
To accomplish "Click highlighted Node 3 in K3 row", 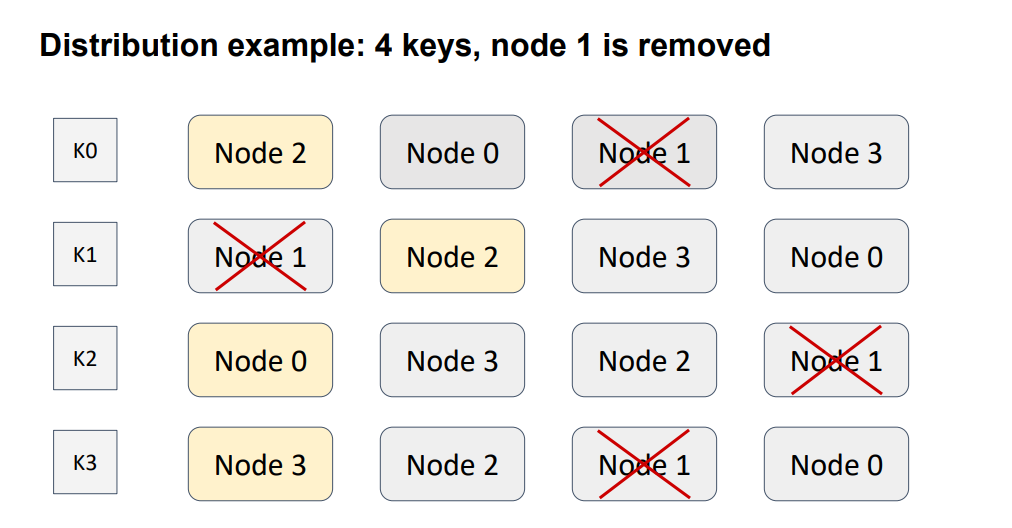I will (x=260, y=464).
